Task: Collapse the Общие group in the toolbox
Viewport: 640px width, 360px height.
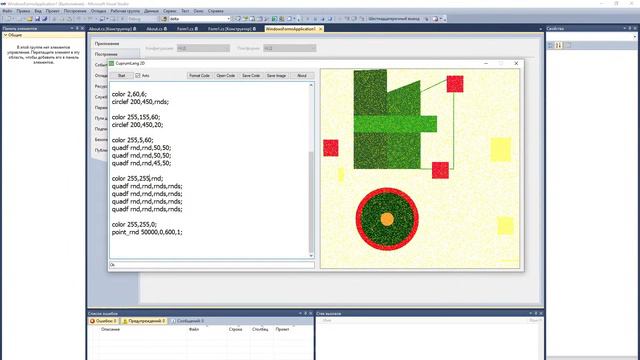Action: coord(5,36)
